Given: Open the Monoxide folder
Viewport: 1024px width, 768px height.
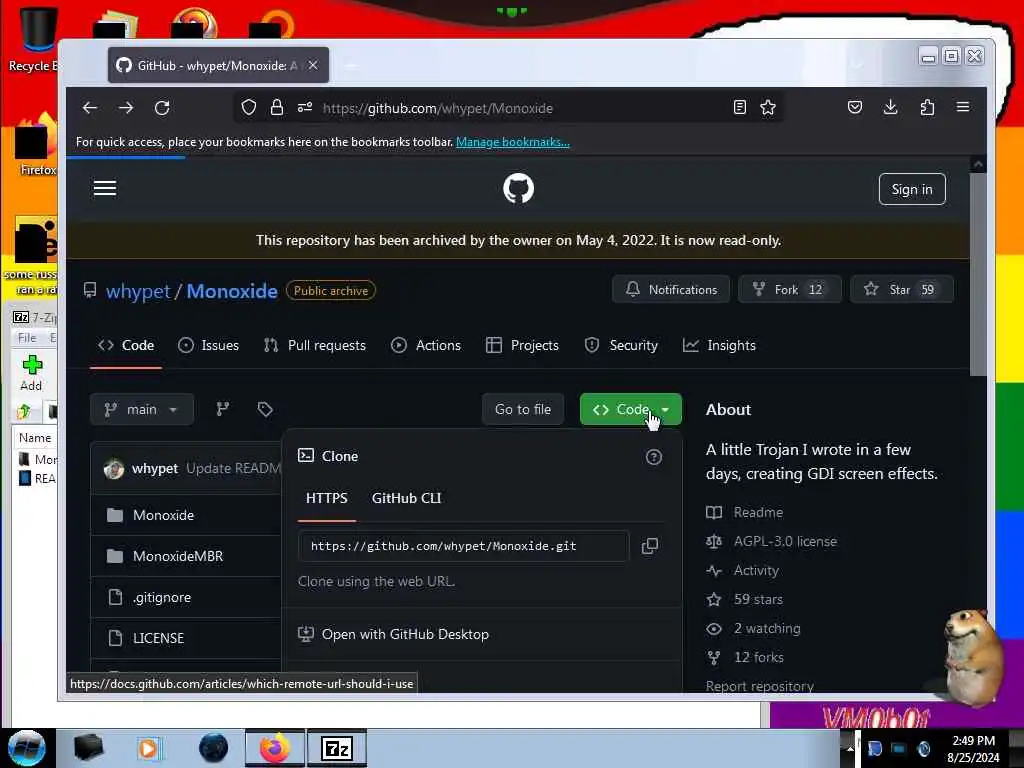Looking at the screenshot, I should (163, 515).
